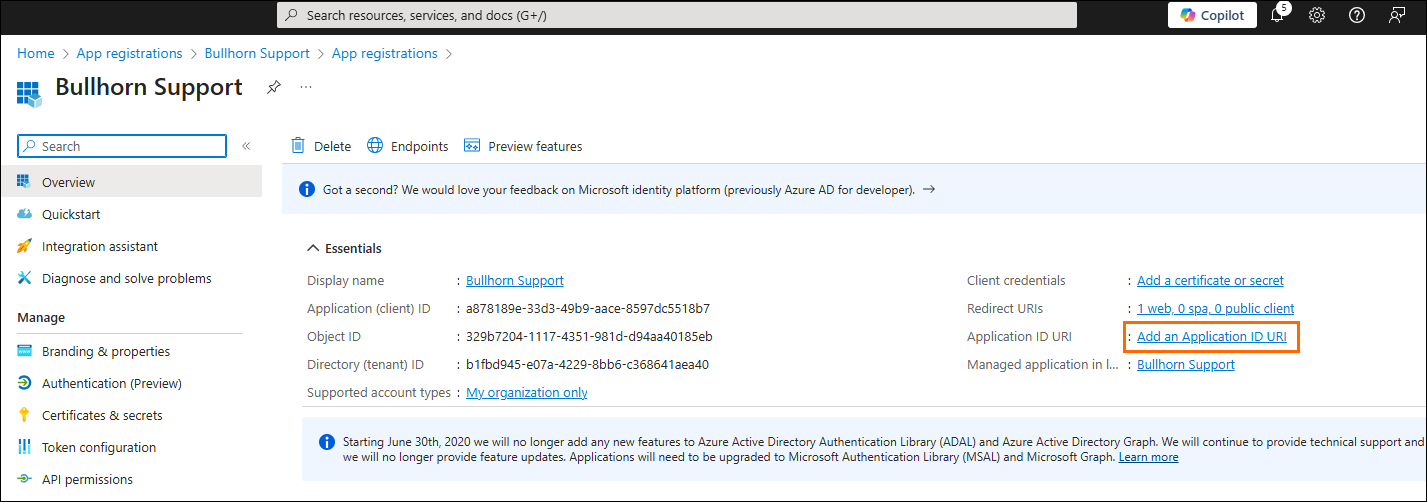Viewport: 1427px width, 502px height.
Task: Open Endpoints from the toolbar
Action: [408, 146]
